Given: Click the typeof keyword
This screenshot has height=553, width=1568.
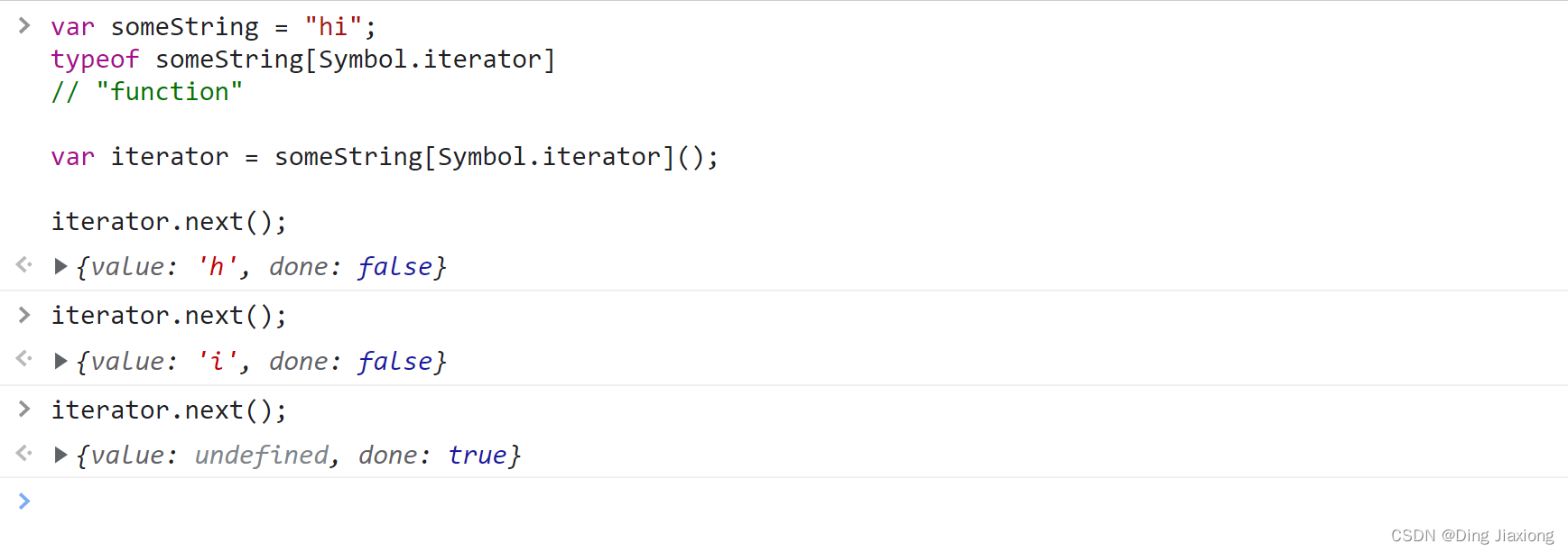Looking at the screenshot, I should pyautogui.click(x=95, y=60).
